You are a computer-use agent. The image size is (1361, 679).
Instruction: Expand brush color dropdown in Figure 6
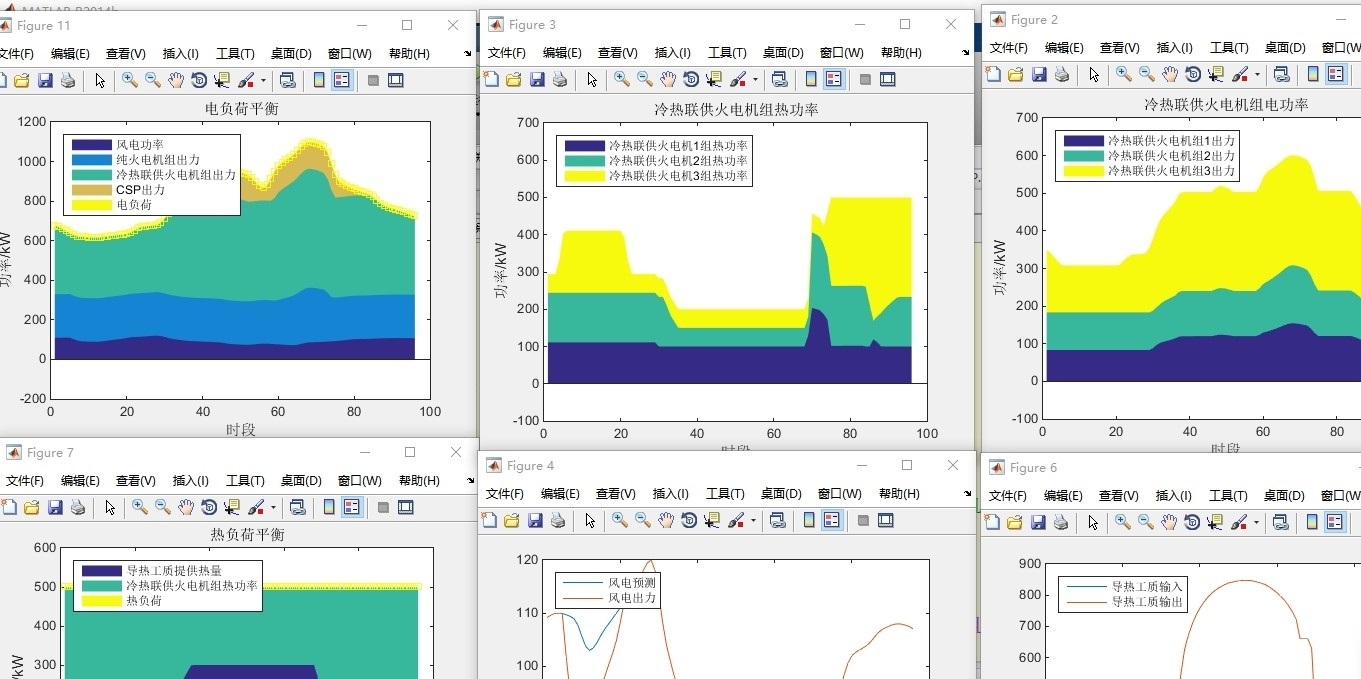tap(1257, 521)
